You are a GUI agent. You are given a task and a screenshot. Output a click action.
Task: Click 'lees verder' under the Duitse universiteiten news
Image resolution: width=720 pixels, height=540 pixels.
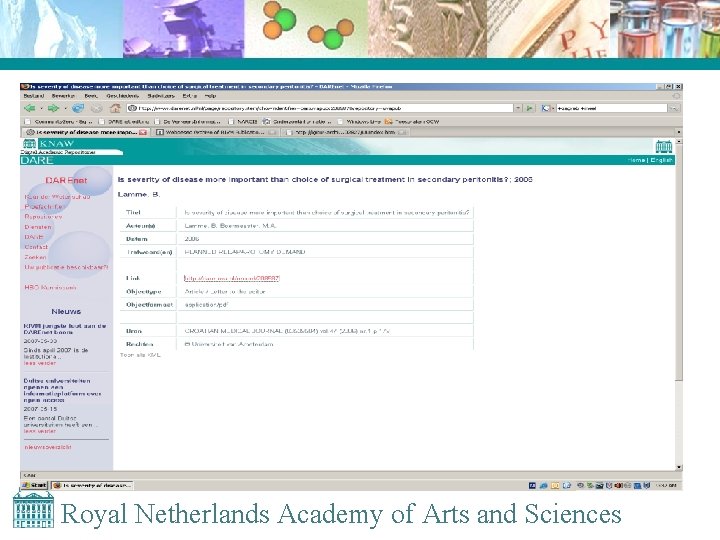(x=39, y=431)
